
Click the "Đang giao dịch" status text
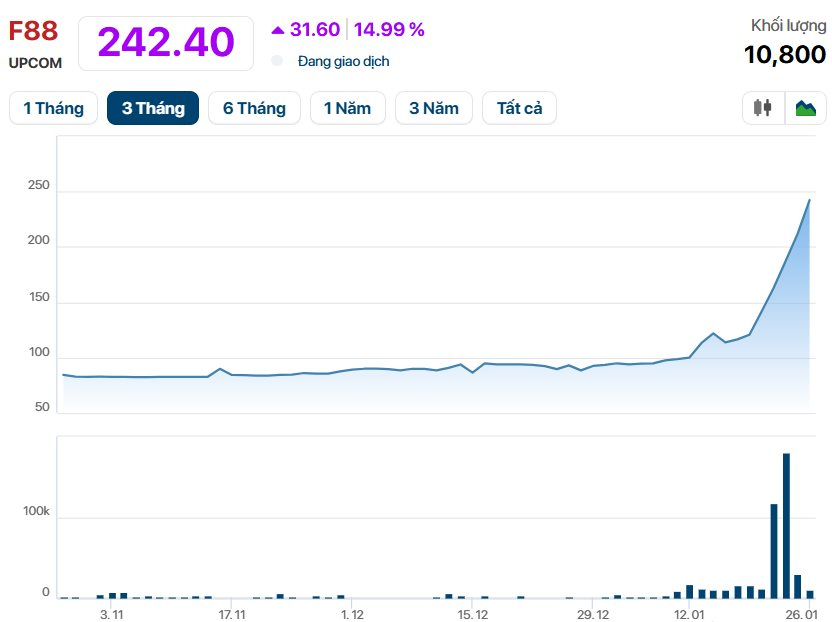click(x=343, y=61)
